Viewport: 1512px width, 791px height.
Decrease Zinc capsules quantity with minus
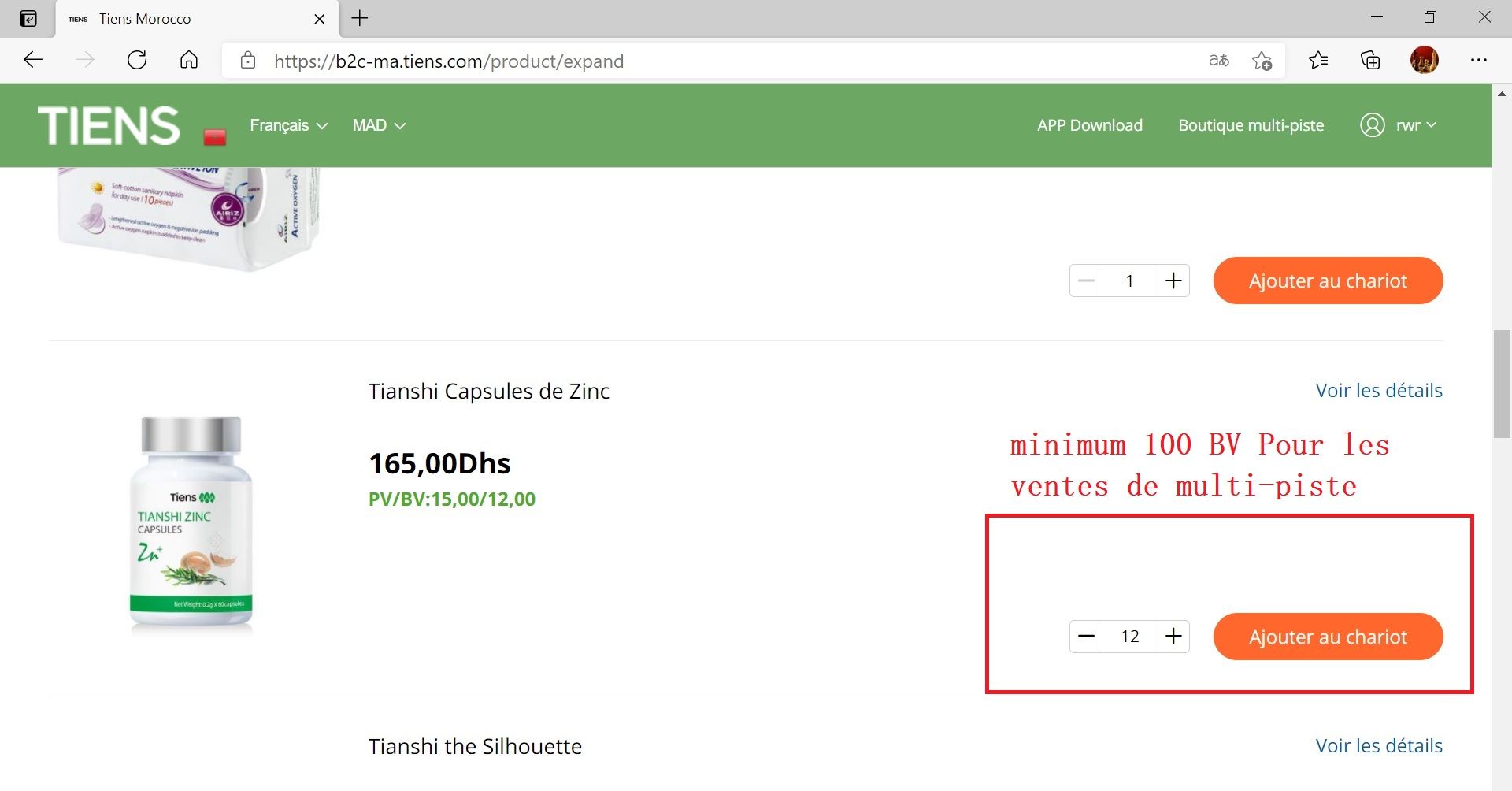(1086, 637)
